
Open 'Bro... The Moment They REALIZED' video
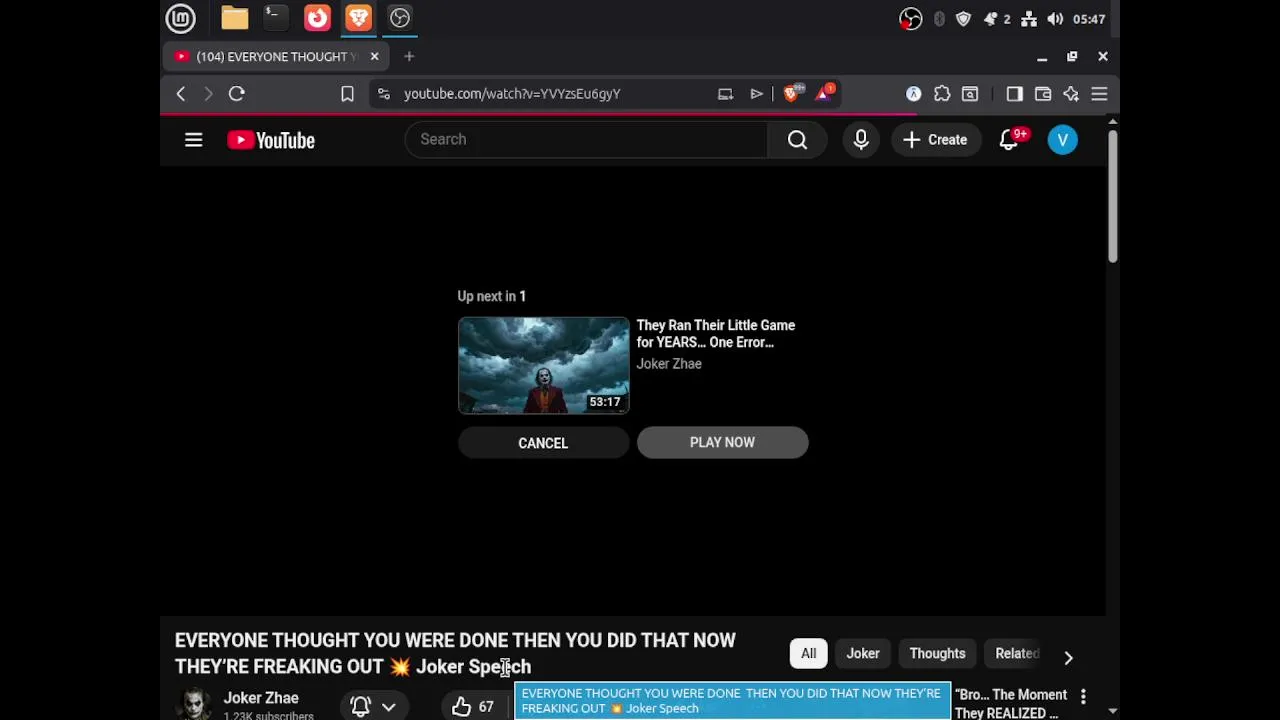point(1011,703)
